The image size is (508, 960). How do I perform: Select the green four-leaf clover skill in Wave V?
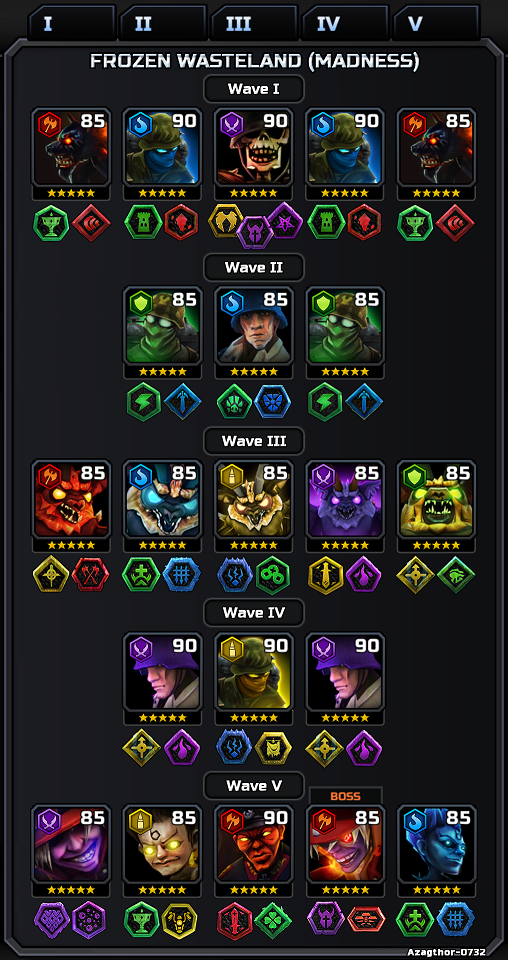click(x=272, y=920)
